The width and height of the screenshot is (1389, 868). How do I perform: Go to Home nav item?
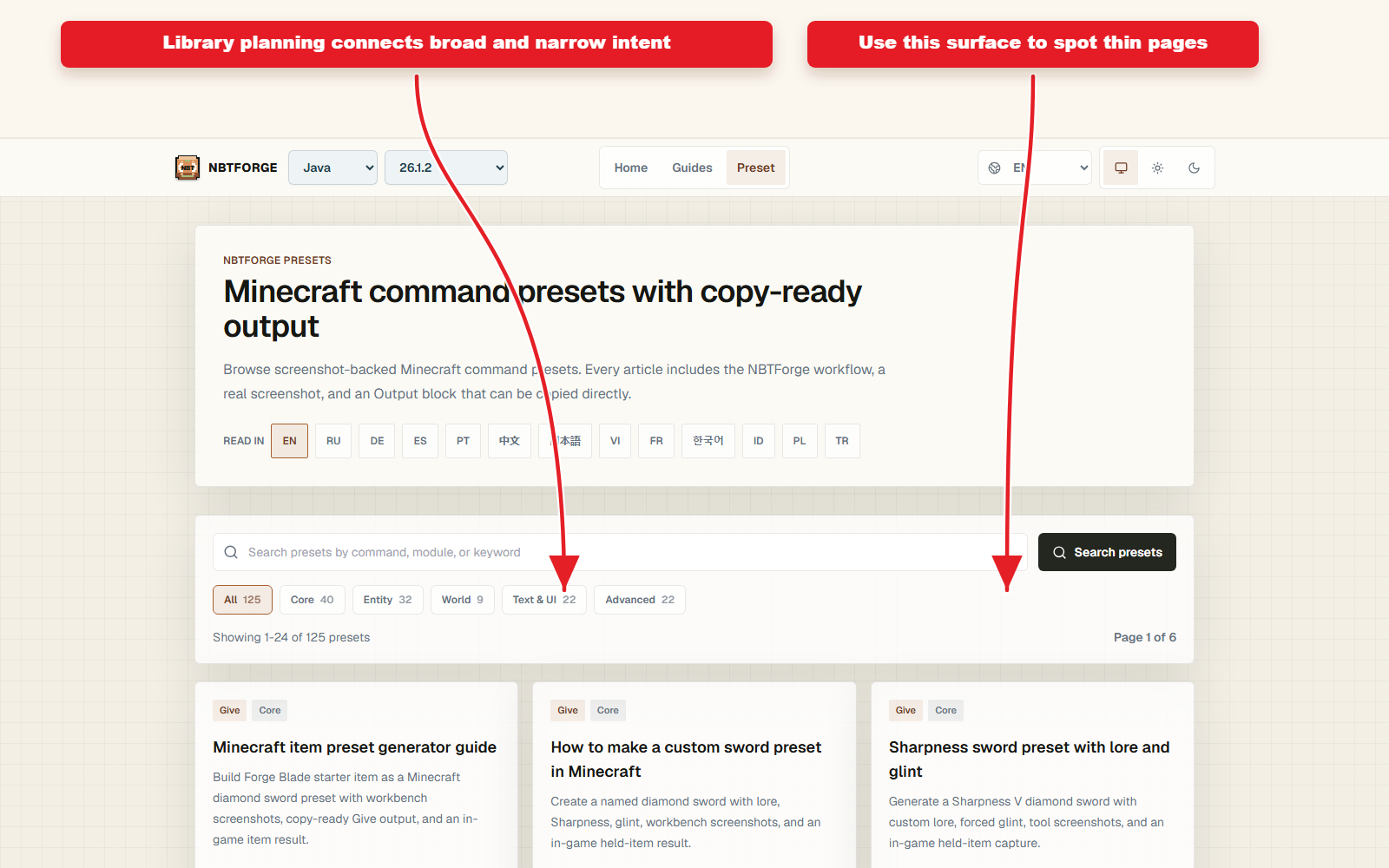tap(631, 168)
